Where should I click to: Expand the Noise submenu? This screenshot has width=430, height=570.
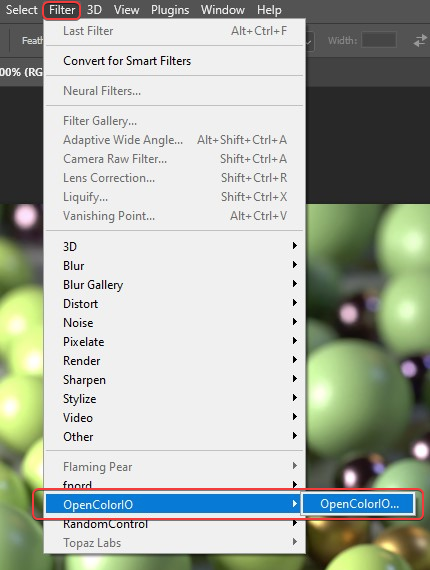pos(174,323)
